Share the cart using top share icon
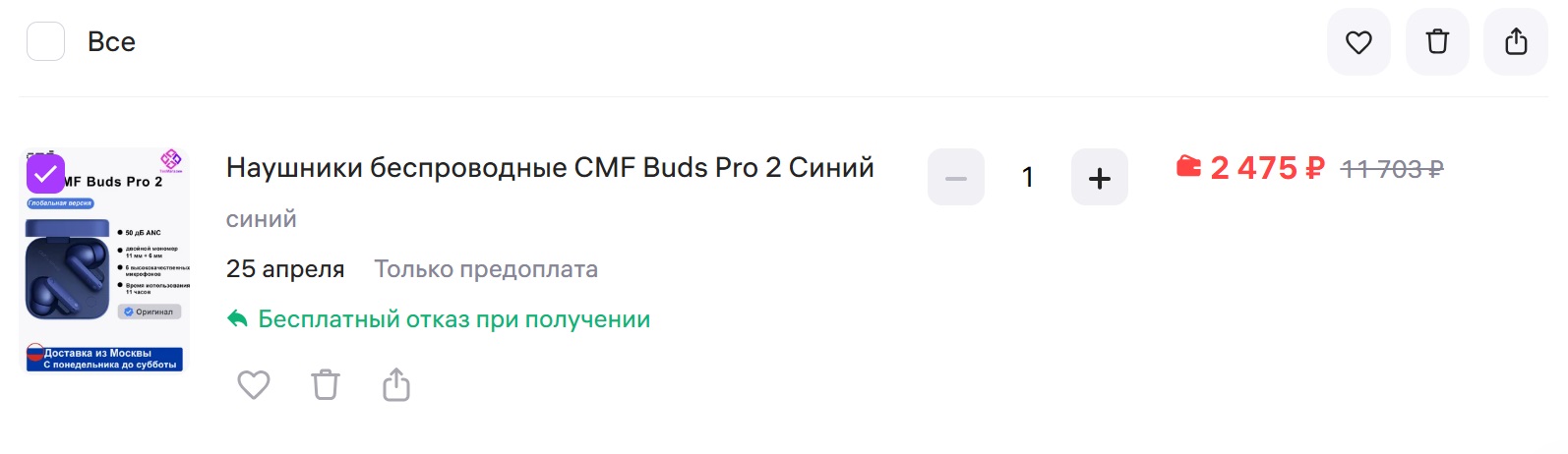1568x454 pixels. [x=1515, y=42]
